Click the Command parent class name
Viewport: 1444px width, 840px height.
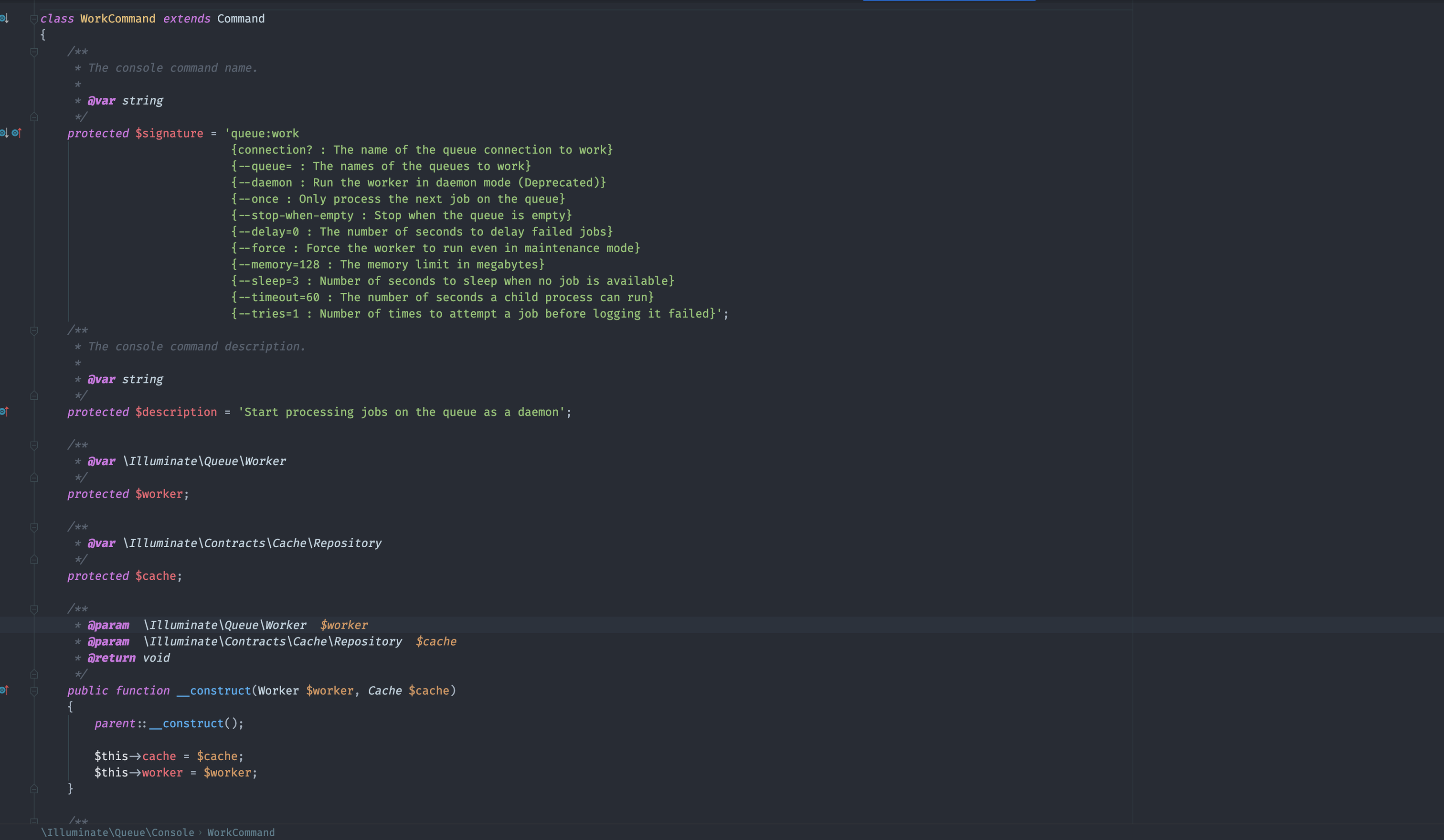(241, 19)
